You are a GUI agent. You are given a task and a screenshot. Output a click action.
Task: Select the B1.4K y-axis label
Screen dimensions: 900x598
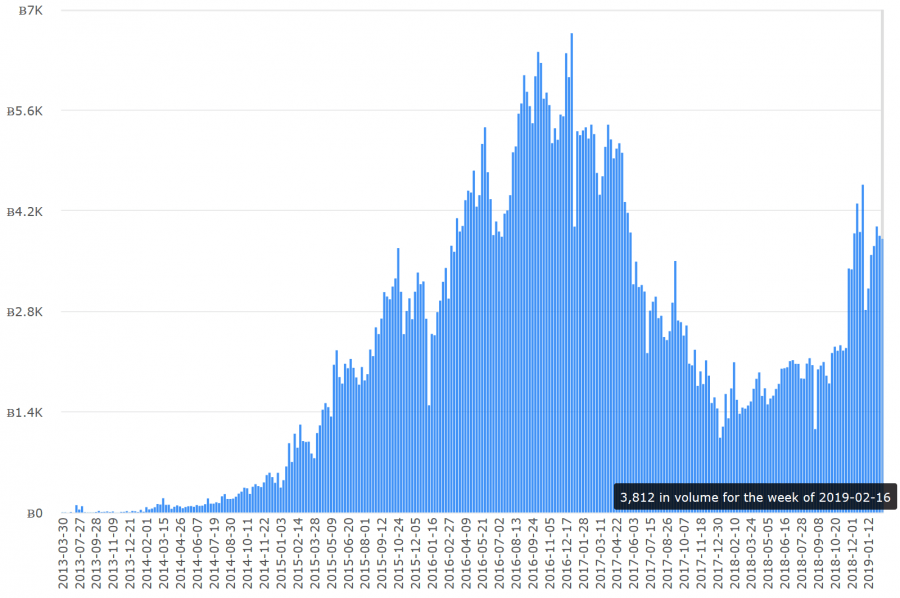pos(25,413)
